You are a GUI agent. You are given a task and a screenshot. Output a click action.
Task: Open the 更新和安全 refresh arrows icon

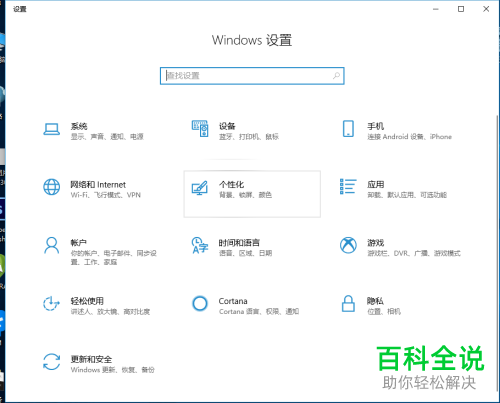tap(52, 362)
